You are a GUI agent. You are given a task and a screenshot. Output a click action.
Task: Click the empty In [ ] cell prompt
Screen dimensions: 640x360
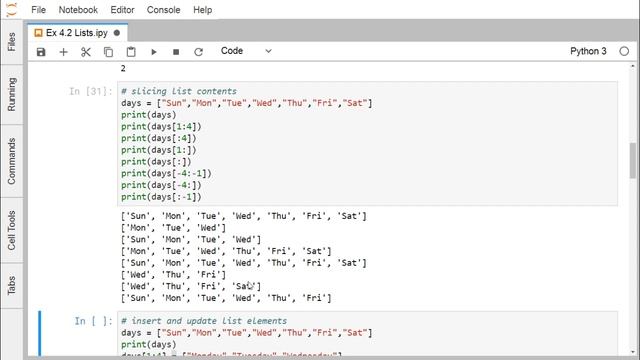[93, 321]
